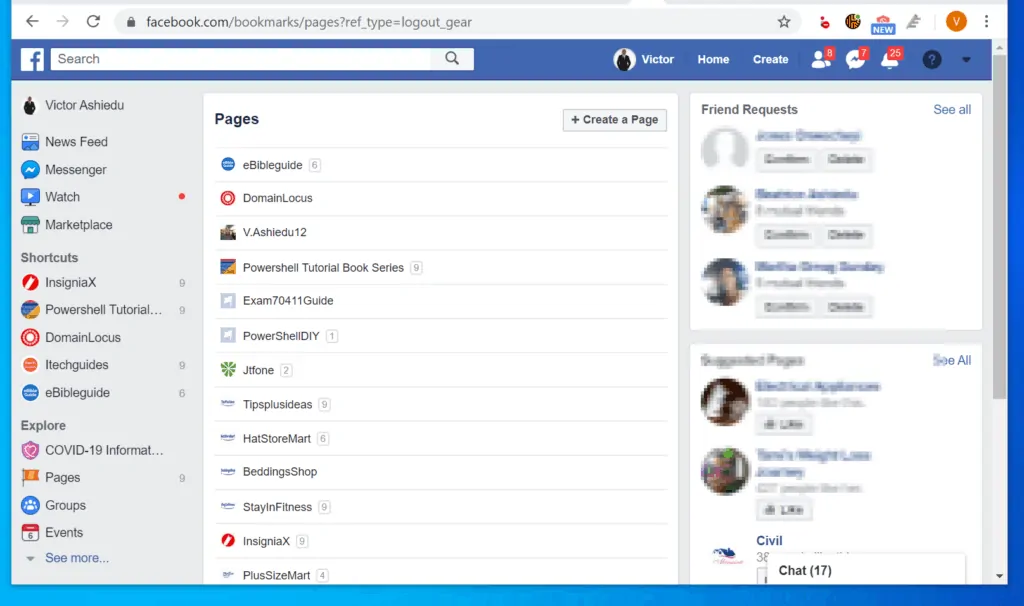
Task: Bookmark page with star icon
Action: pos(784,22)
